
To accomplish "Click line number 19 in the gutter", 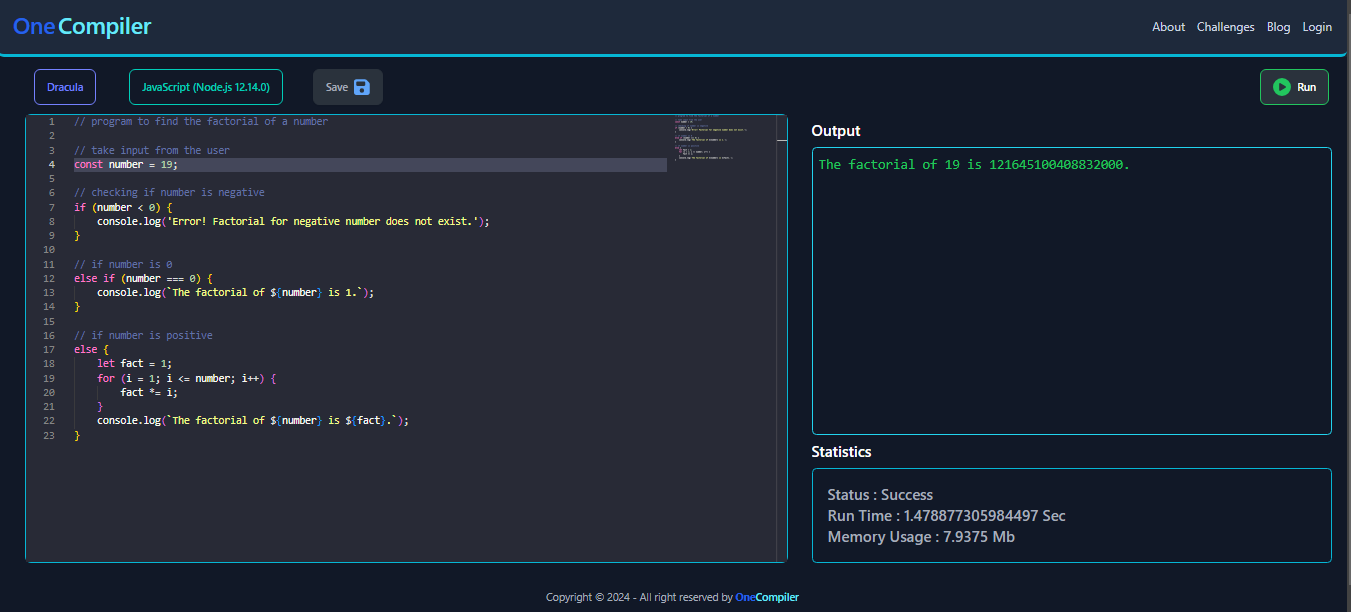I will point(48,378).
